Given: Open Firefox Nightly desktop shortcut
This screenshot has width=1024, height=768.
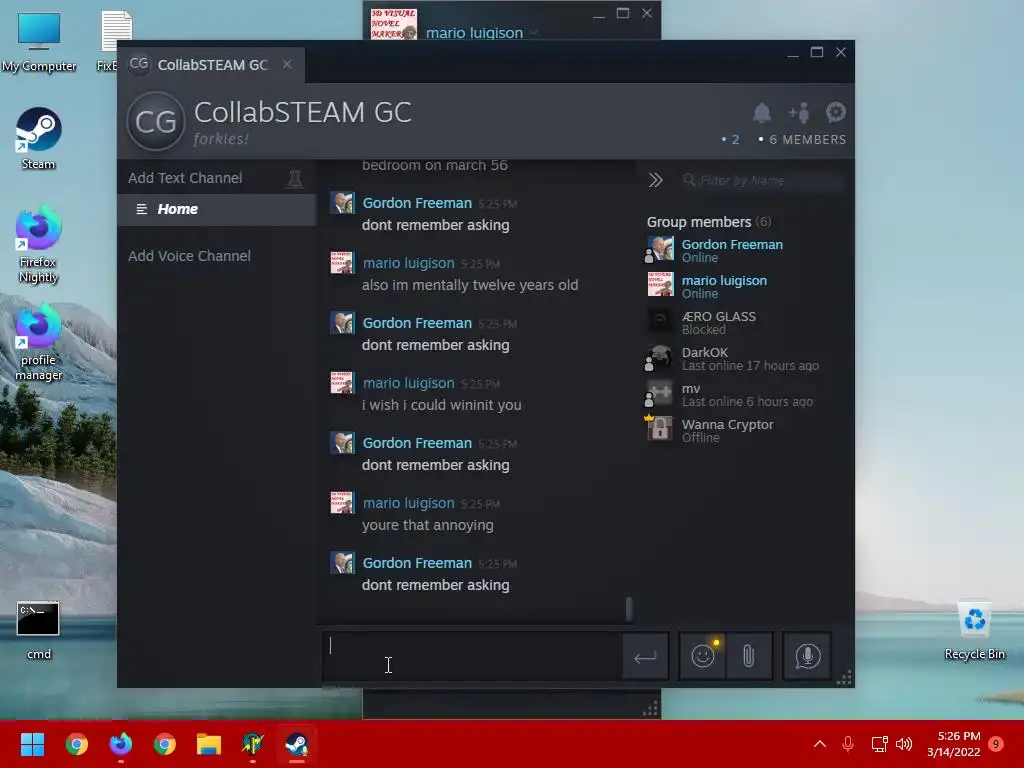Looking at the screenshot, I should coord(39,245).
